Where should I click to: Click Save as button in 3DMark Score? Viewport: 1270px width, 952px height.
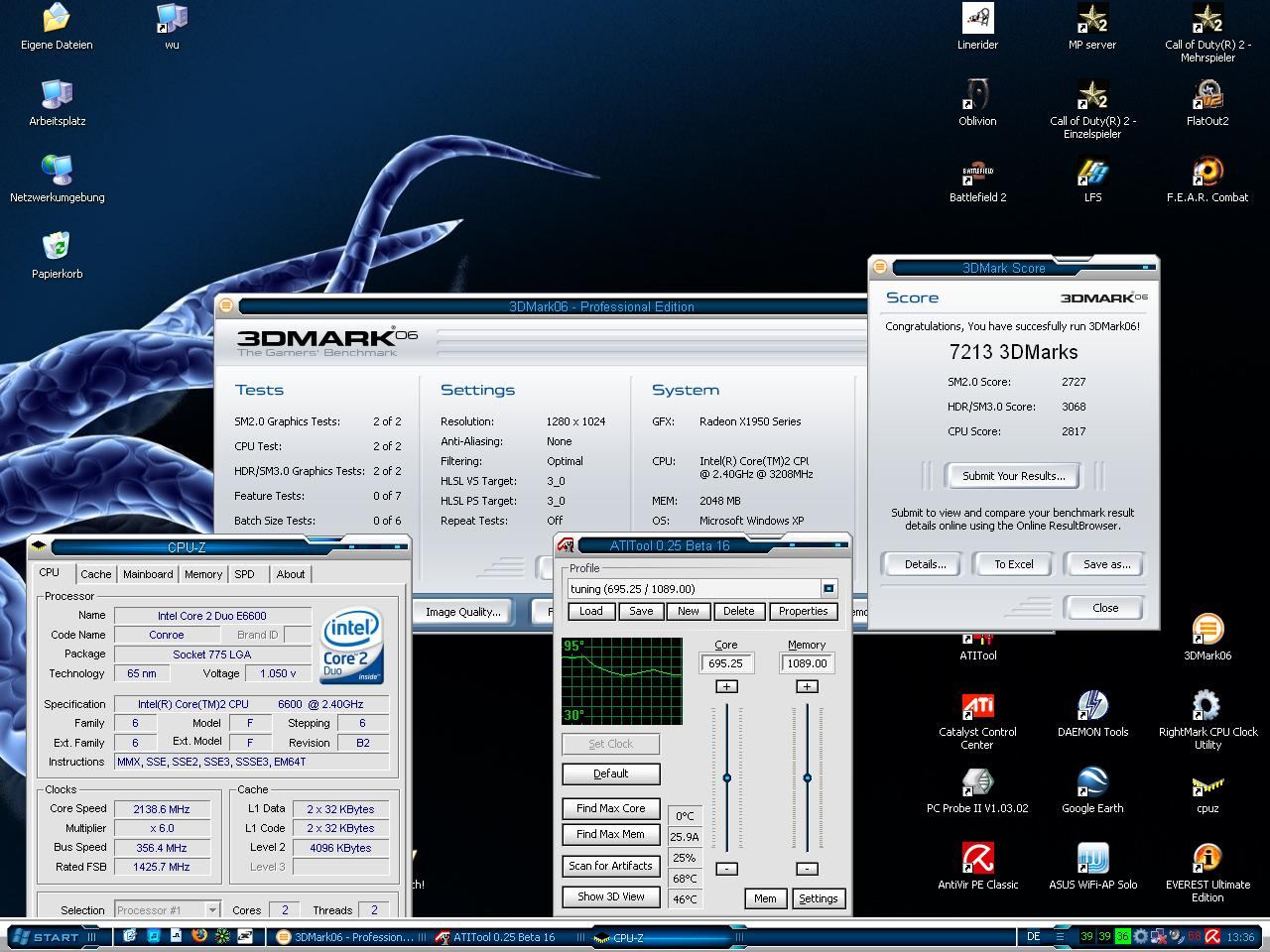point(1106,564)
